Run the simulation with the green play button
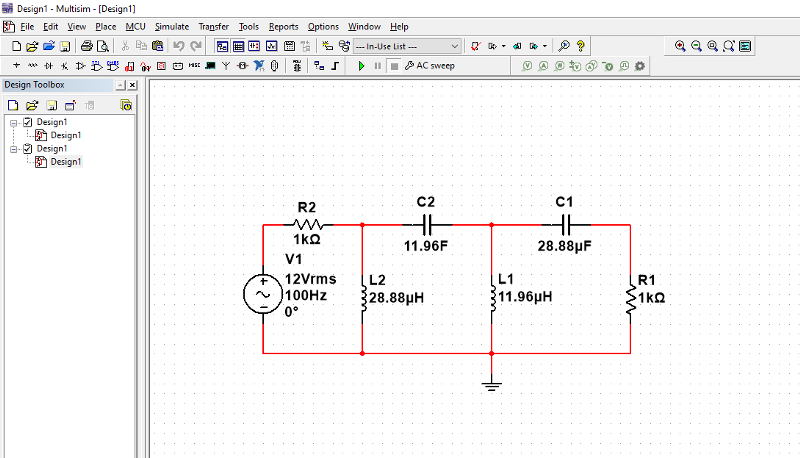This screenshot has width=800, height=458. pyautogui.click(x=361, y=66)
